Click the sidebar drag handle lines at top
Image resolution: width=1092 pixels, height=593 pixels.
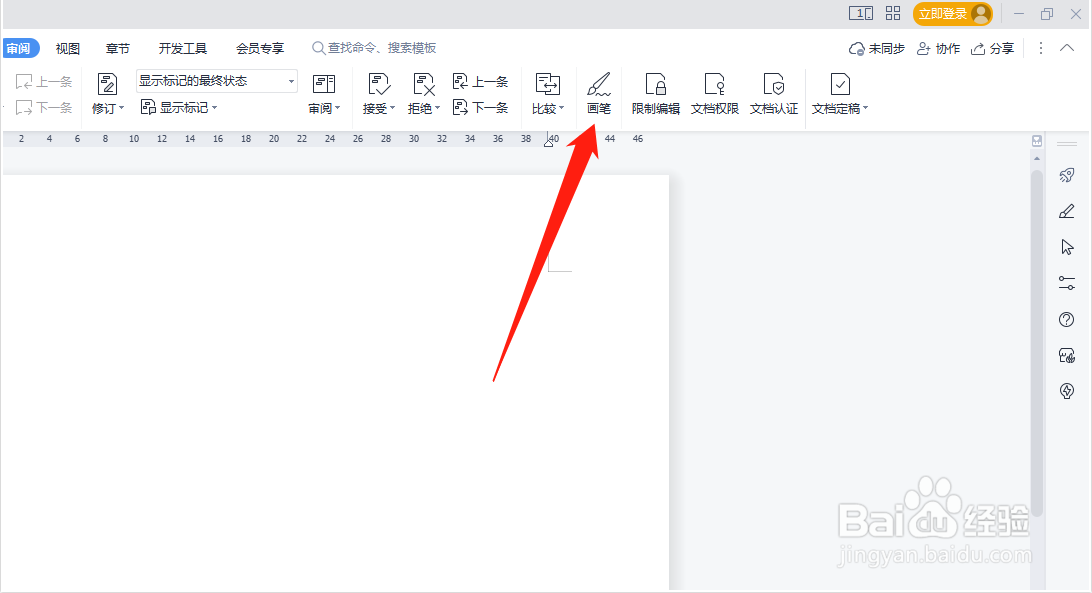(1066, 144)
